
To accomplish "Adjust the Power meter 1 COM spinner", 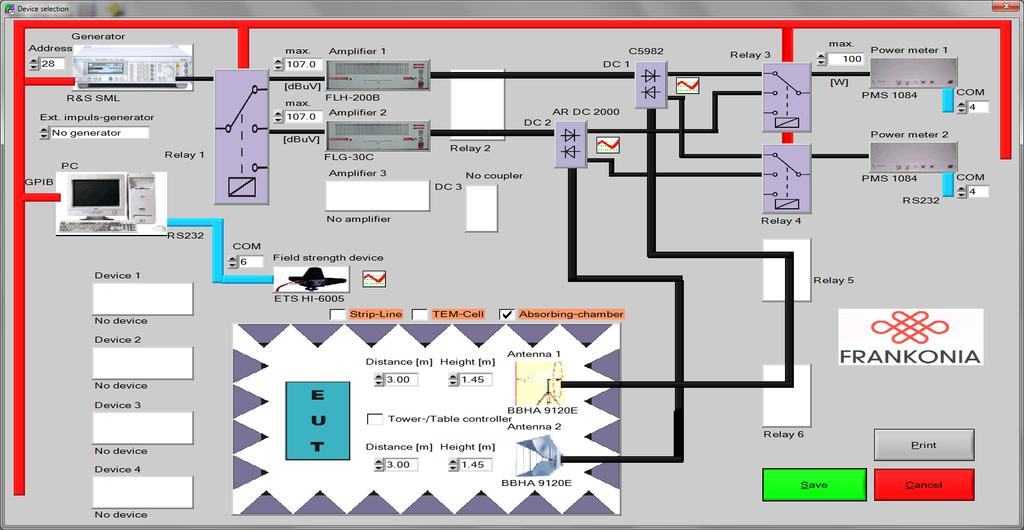I will 961,107.
